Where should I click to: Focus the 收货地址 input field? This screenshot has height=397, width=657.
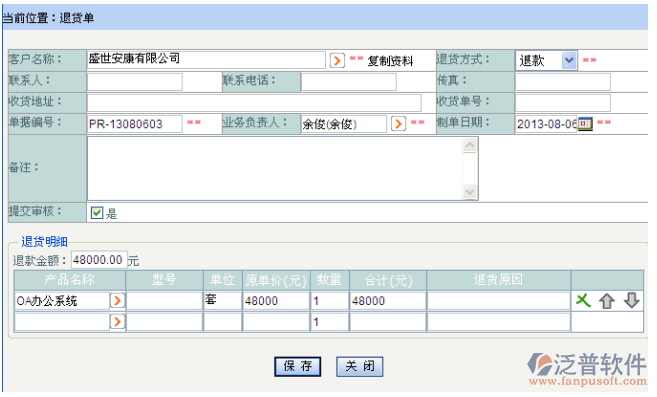(x=254, y=103)
